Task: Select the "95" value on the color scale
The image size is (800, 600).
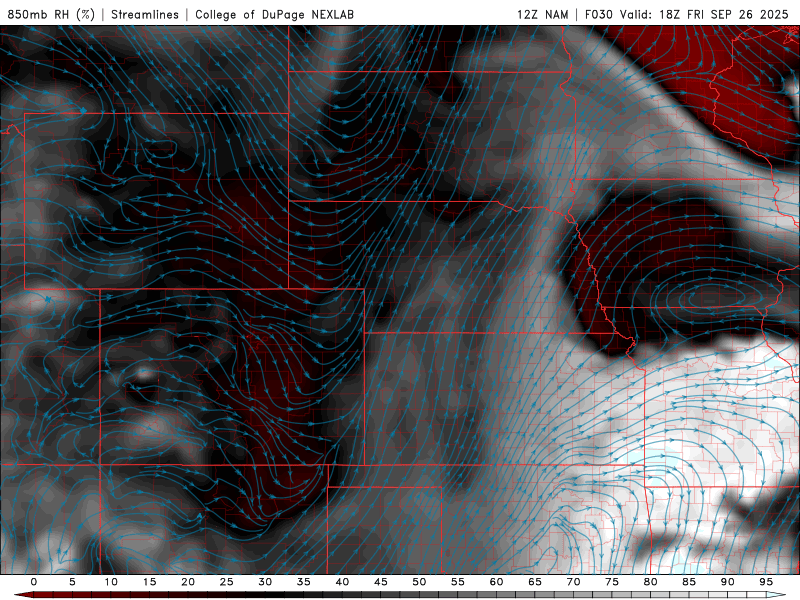Action: pyautogui.click(x=766, y=582)
